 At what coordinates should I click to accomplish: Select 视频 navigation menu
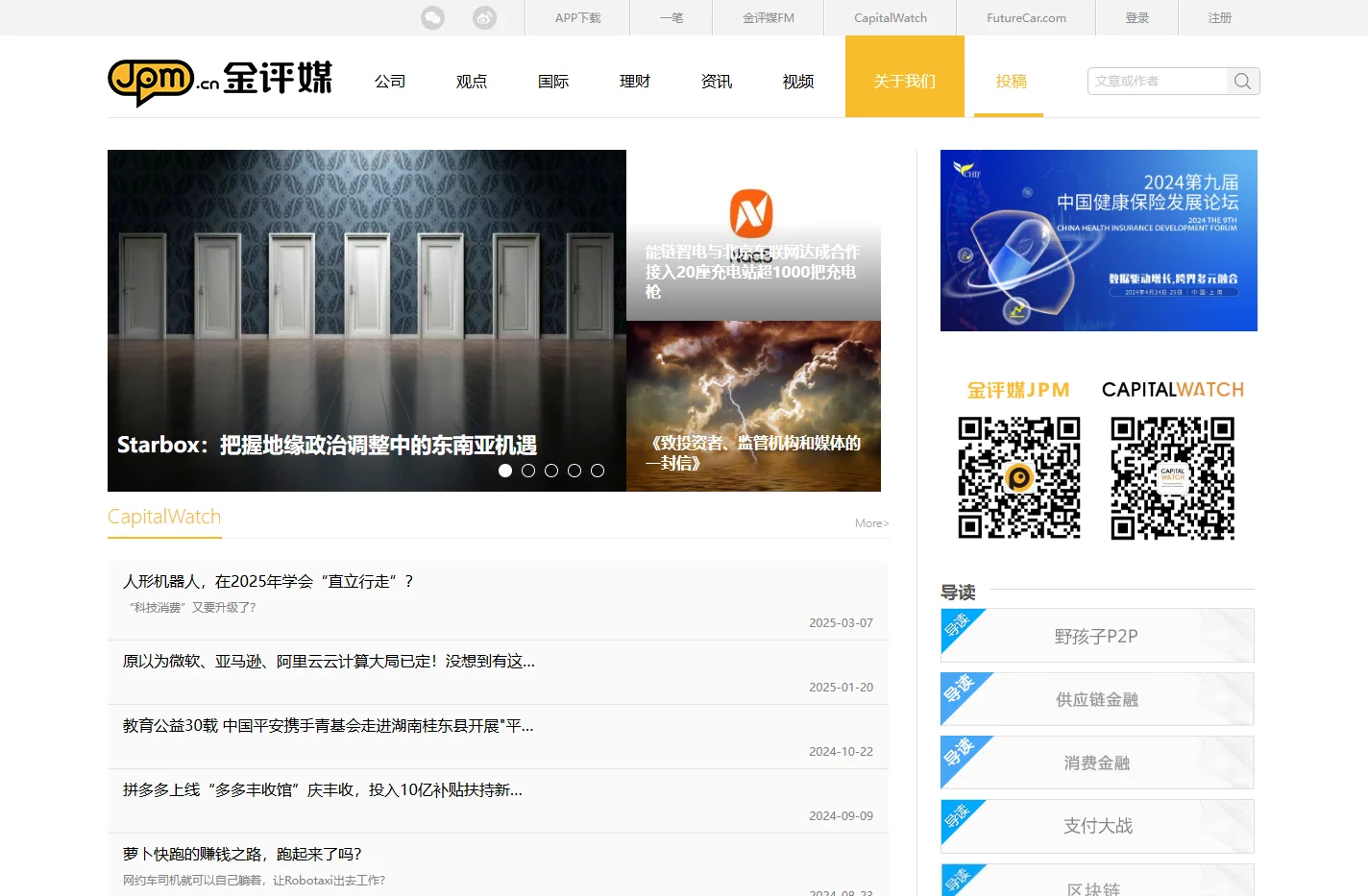click(x=798, y=82)
